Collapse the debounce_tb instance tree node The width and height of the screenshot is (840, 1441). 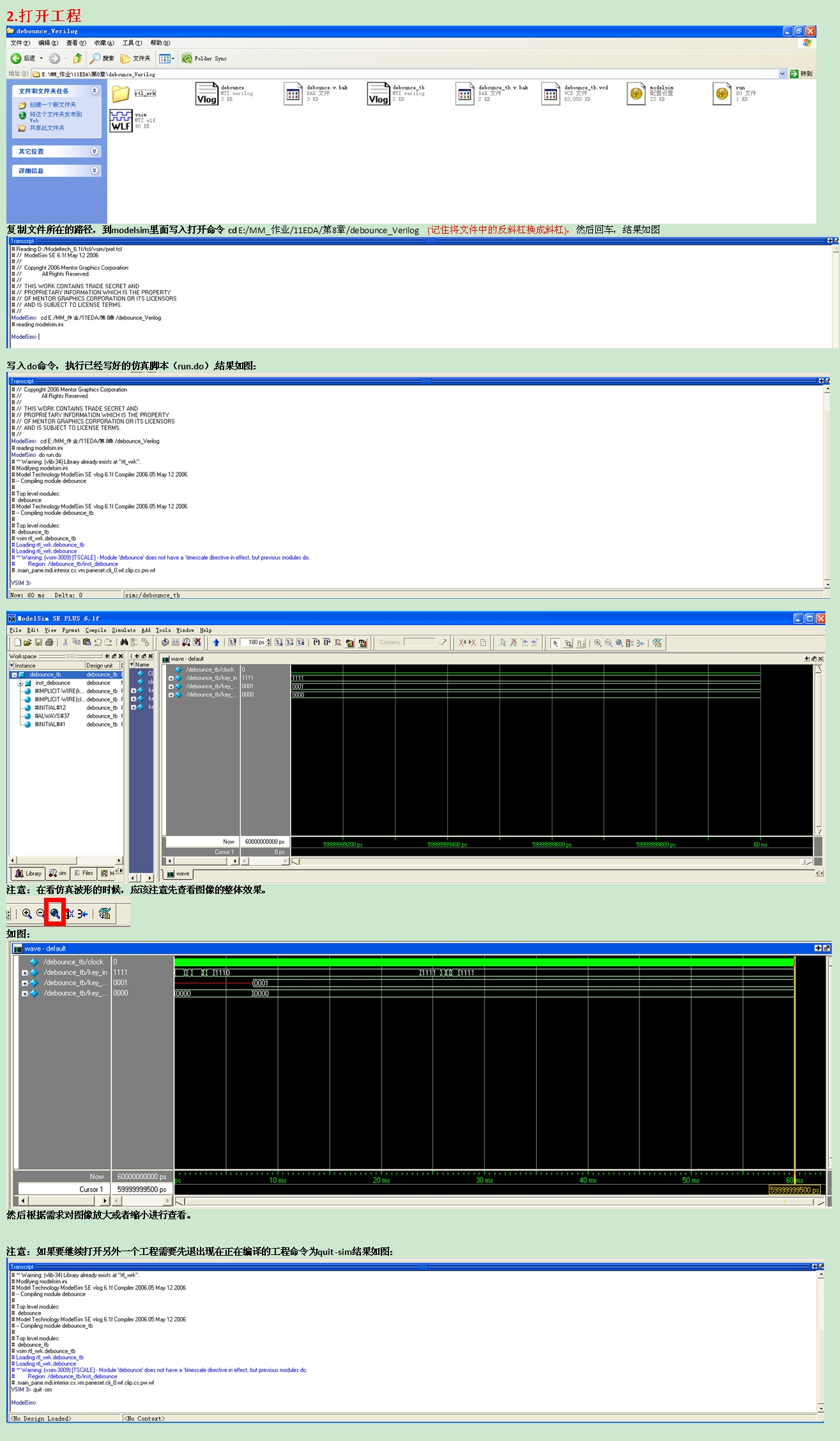13,675
